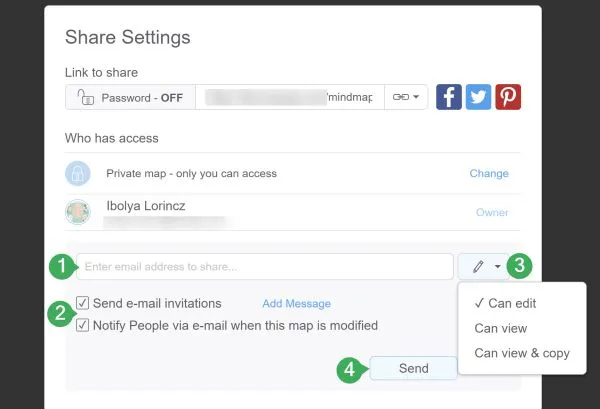Click the pencil edit permission icon
The height and width of the screenshot is (409, 600).
point(478,267)
